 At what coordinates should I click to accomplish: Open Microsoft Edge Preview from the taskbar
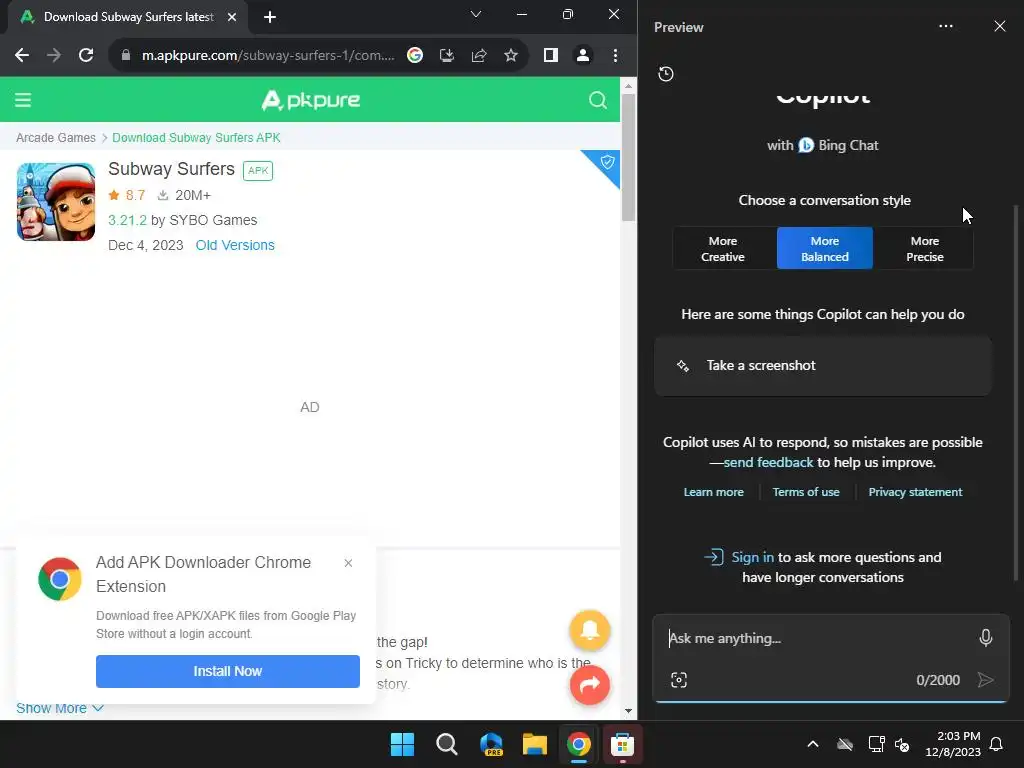click(x=491, y=744)
